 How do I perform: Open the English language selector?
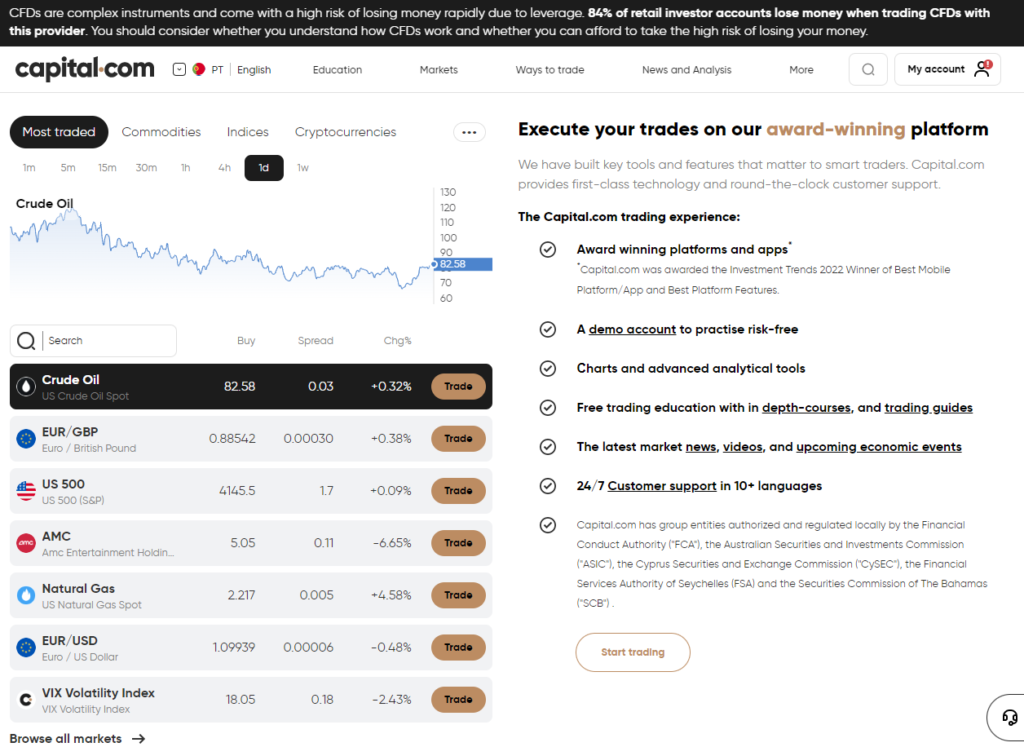pos(254,69)
